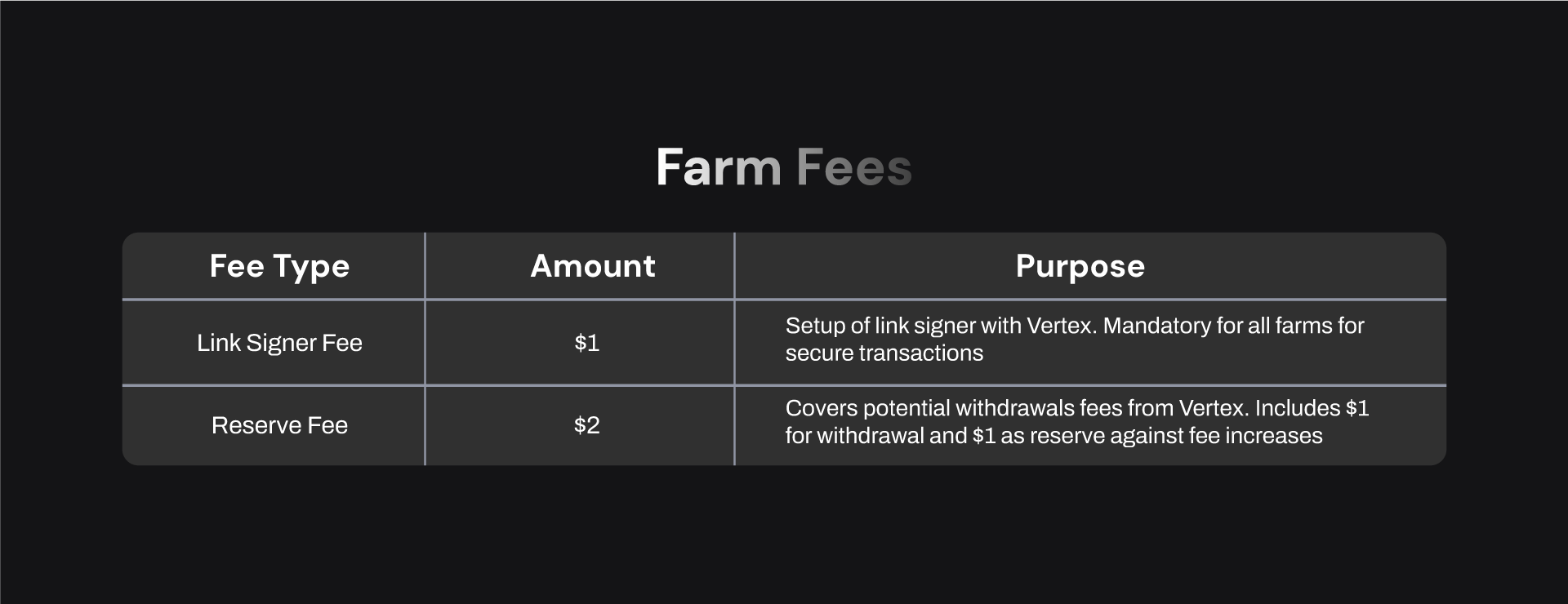Select the "Setup of link signer" phrase

(x=880, y=326)
